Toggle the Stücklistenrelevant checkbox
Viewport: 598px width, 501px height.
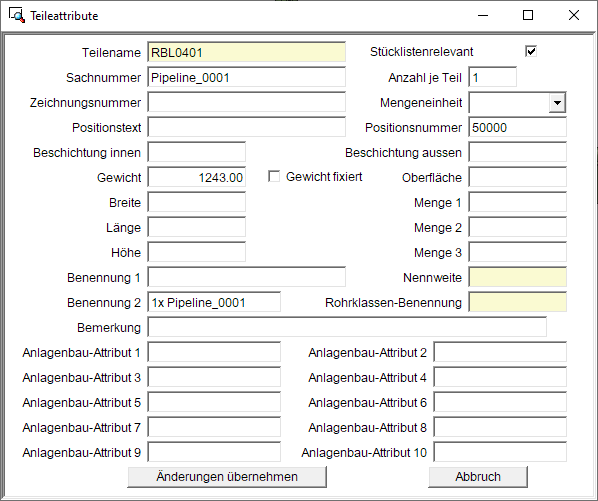coord(531,51)
